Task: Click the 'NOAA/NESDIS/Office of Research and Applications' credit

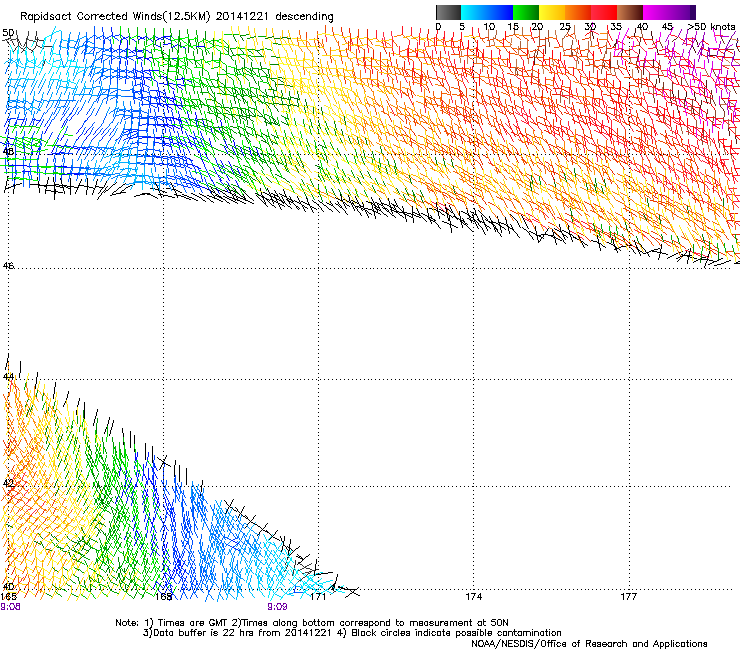Action: [x=589, y=644]
